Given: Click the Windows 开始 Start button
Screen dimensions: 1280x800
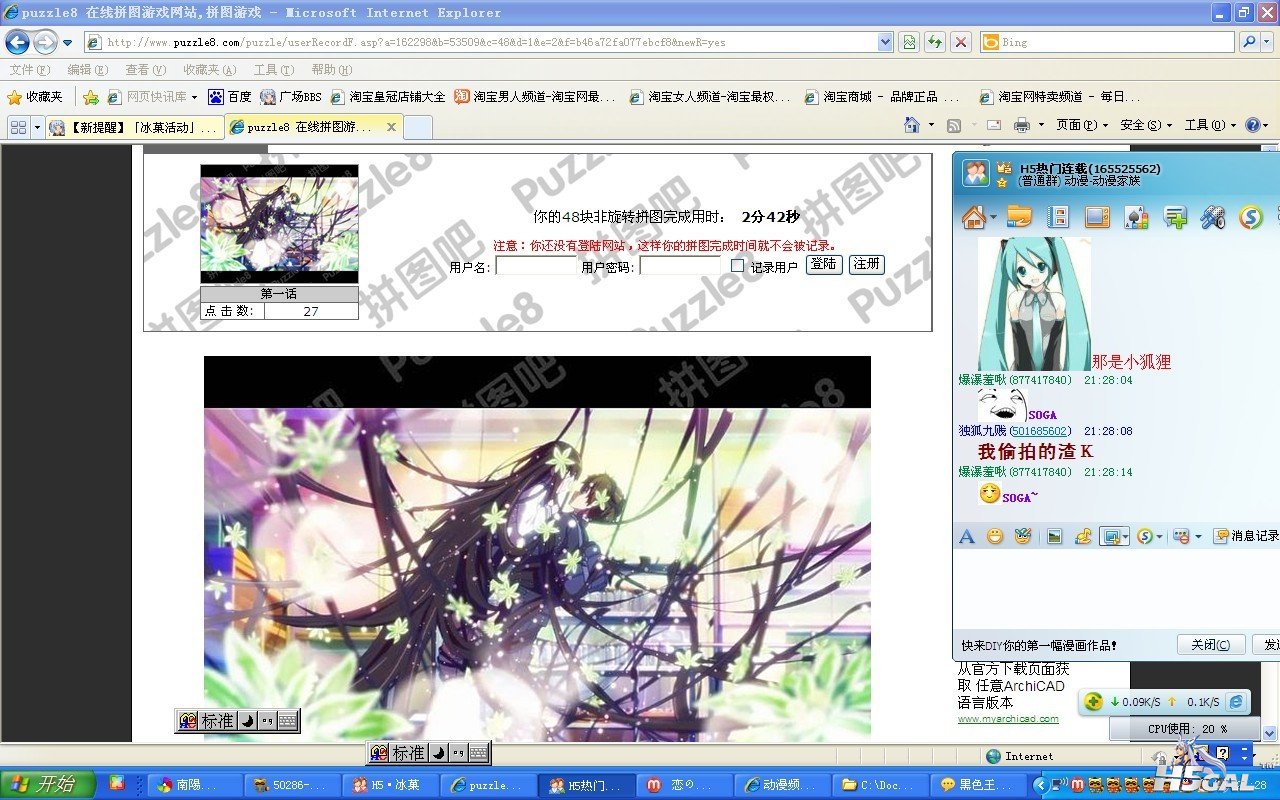Looking at the screenshot, I should point(47,784).
